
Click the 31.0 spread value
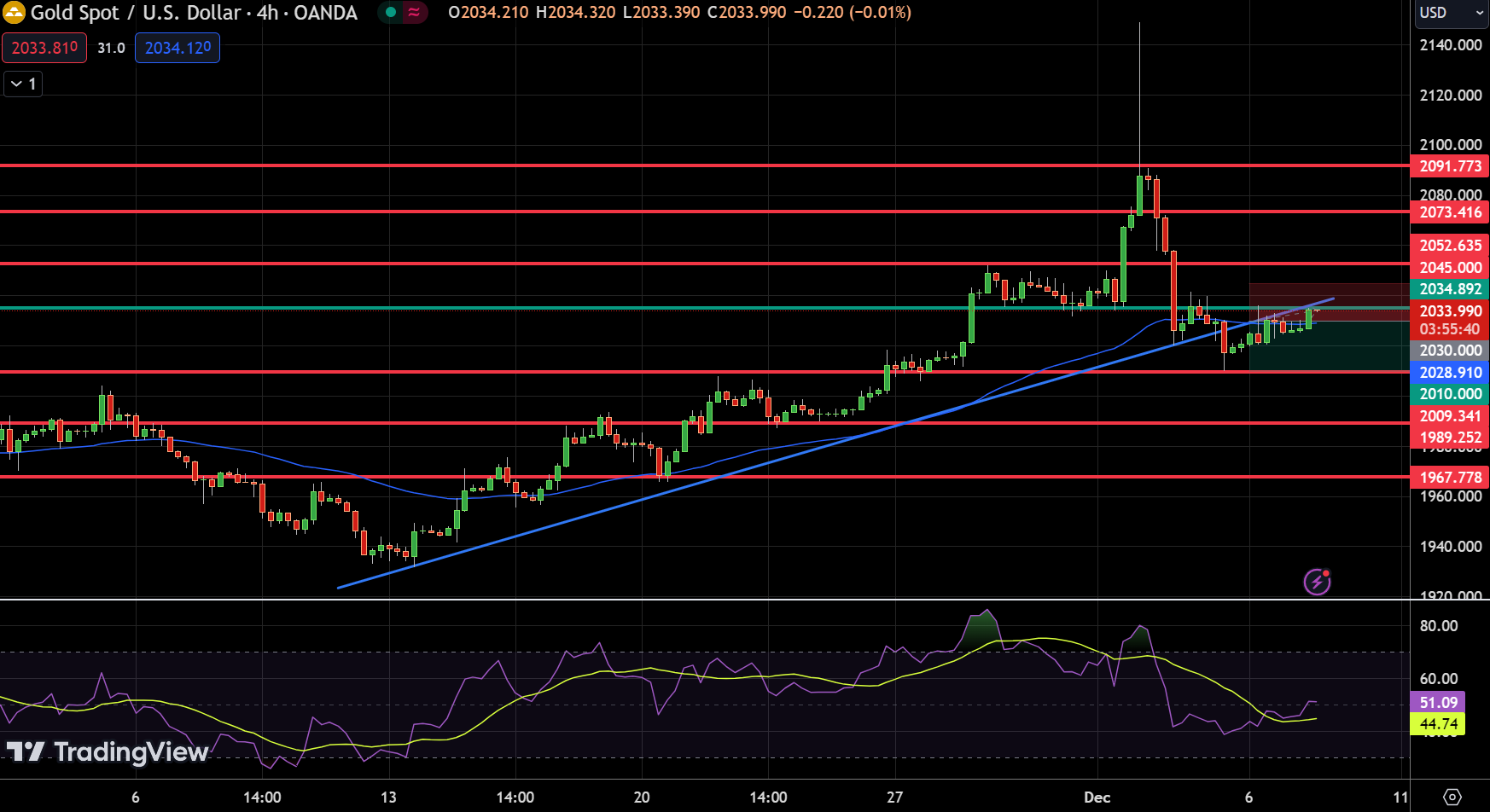pos(111,48)
